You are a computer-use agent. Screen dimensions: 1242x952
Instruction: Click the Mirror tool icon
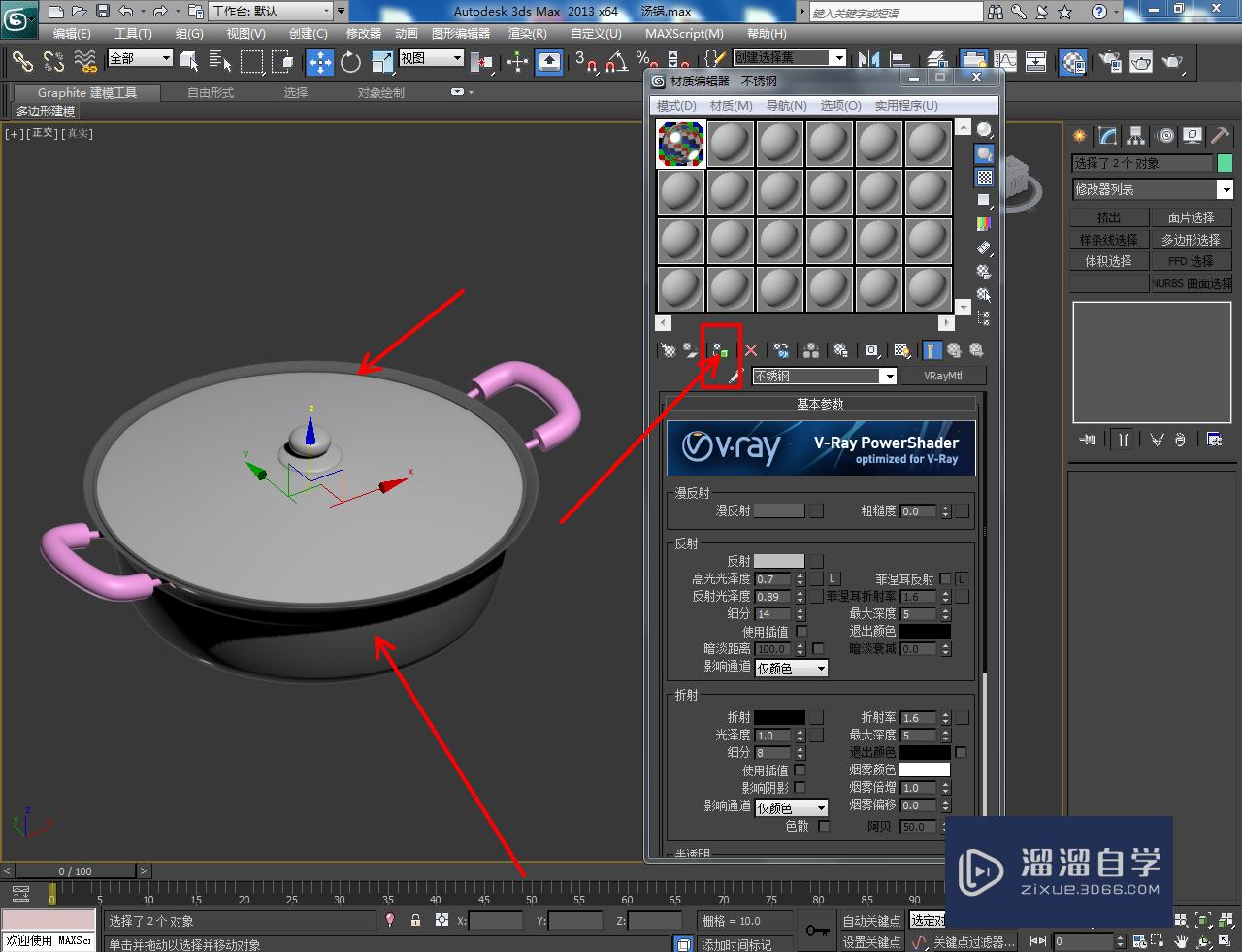[x=869, y=62]
